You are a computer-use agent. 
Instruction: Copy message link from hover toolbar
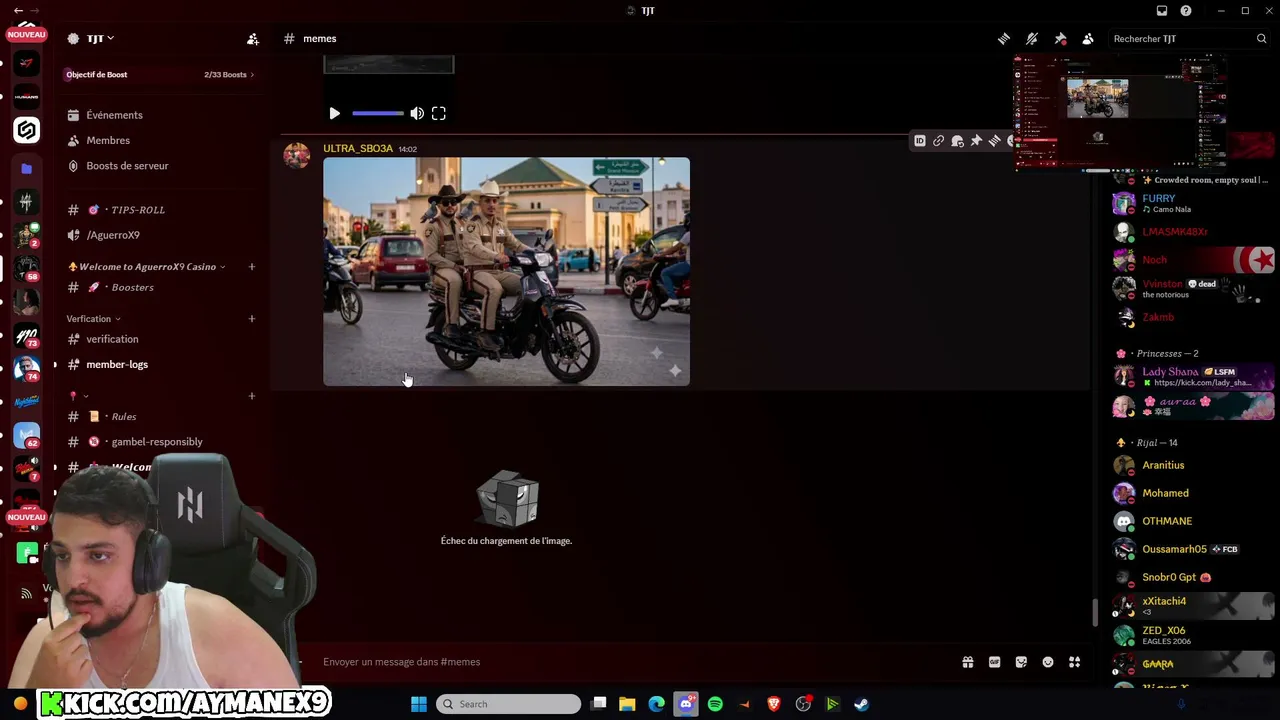[x=938, y=141]
